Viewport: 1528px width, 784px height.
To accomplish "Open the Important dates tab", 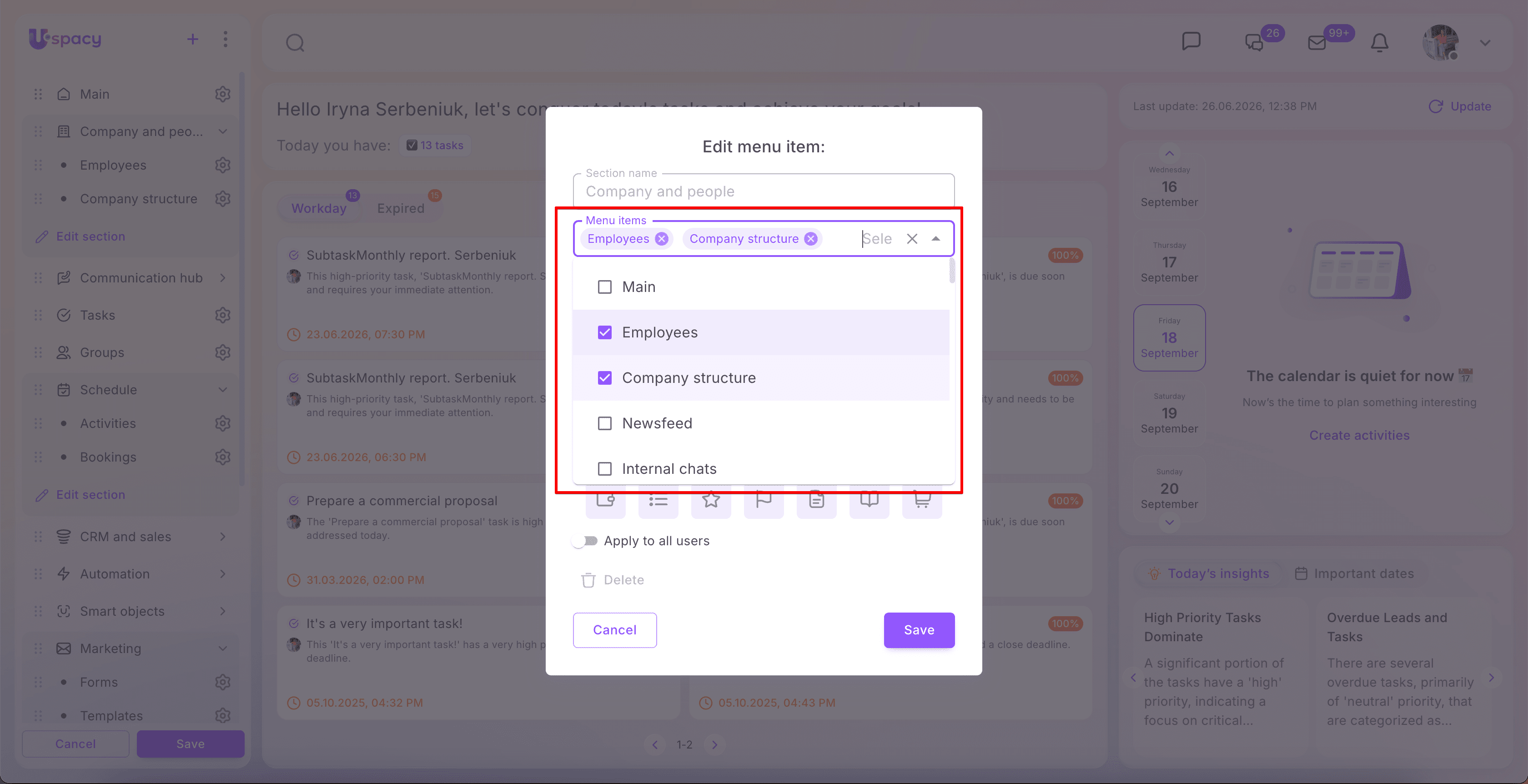I will (x=1355, y=573).
